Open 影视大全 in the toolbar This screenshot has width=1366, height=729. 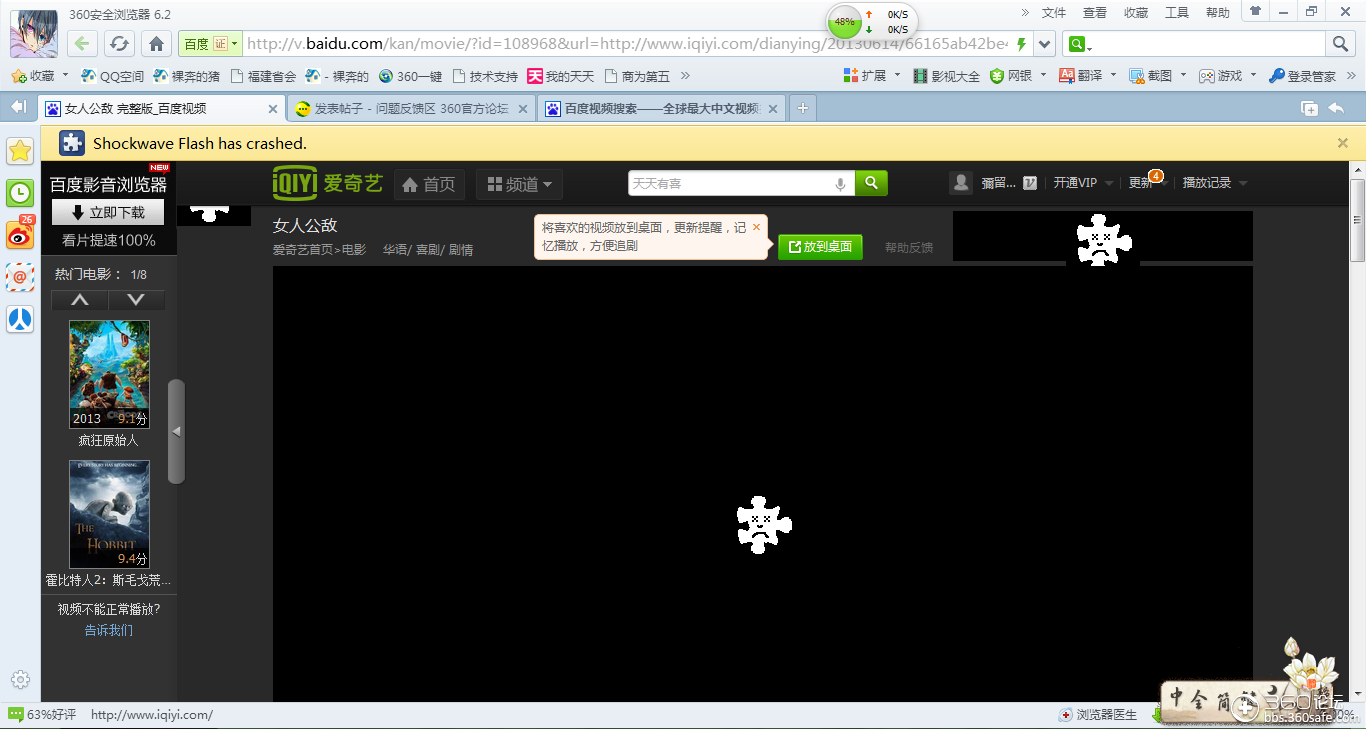coord(946,76)
